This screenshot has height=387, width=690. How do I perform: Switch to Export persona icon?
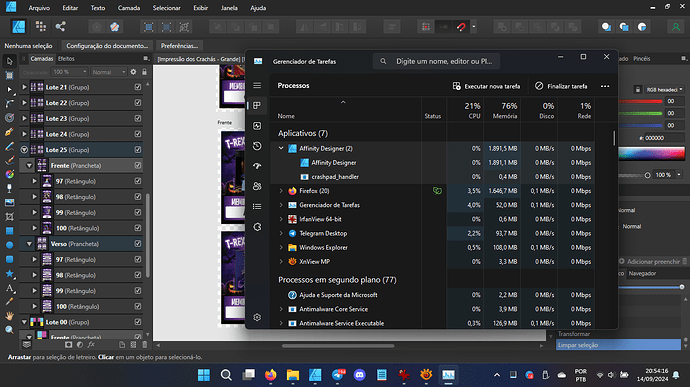coord(60,26)
